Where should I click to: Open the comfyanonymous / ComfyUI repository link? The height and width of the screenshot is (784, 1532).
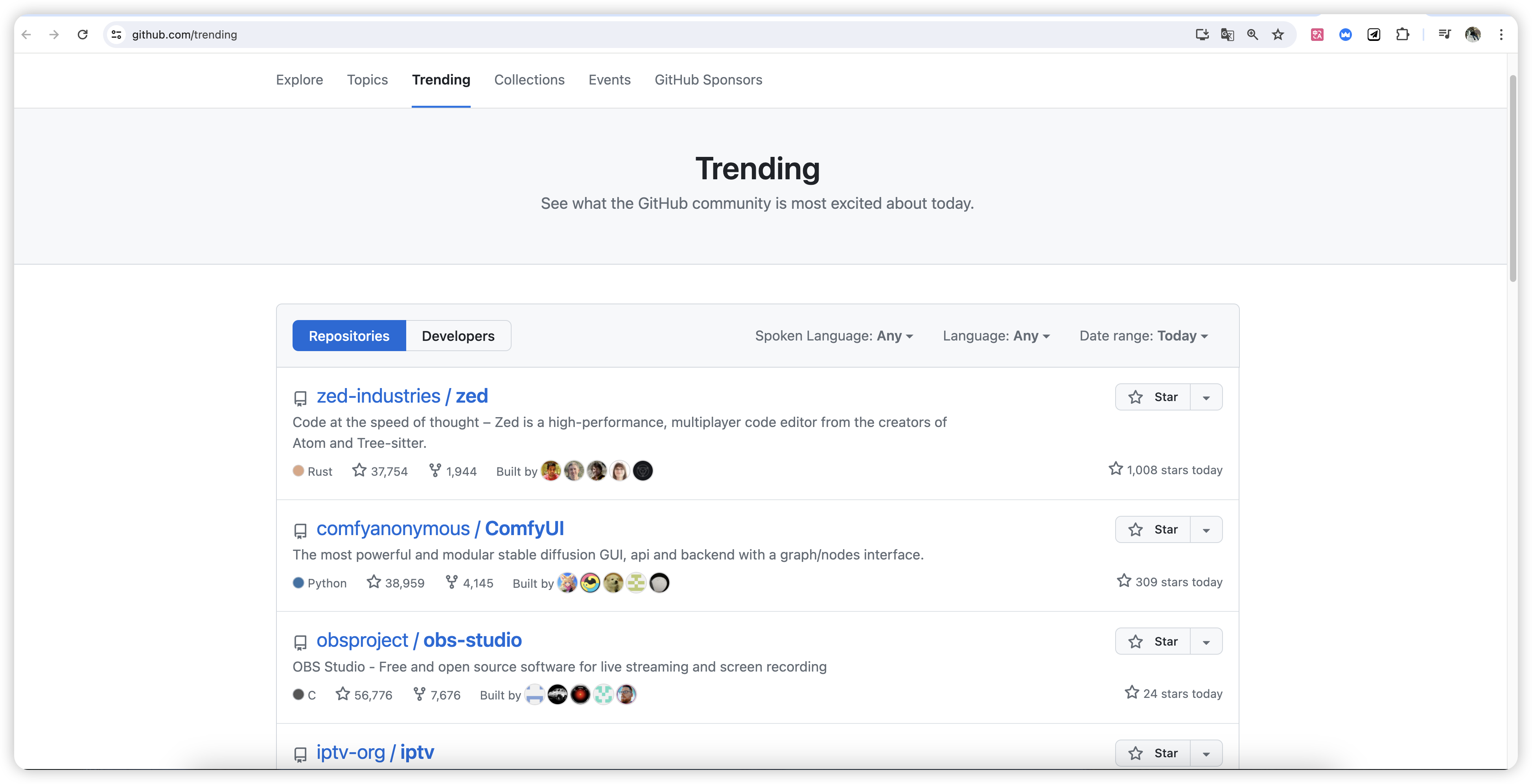coord(440,528)
